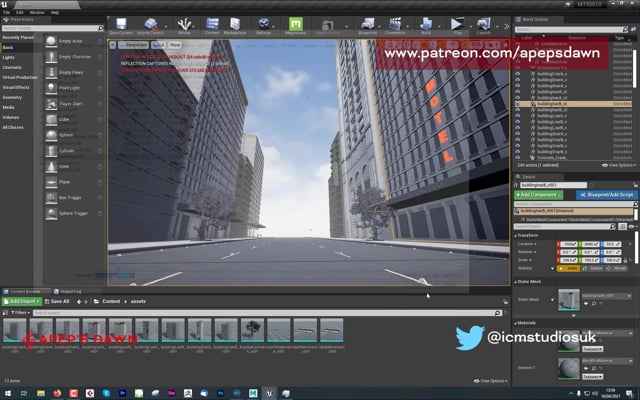Open the green Megascans plugin icon
640x400 pixels.
pos(296,24)
